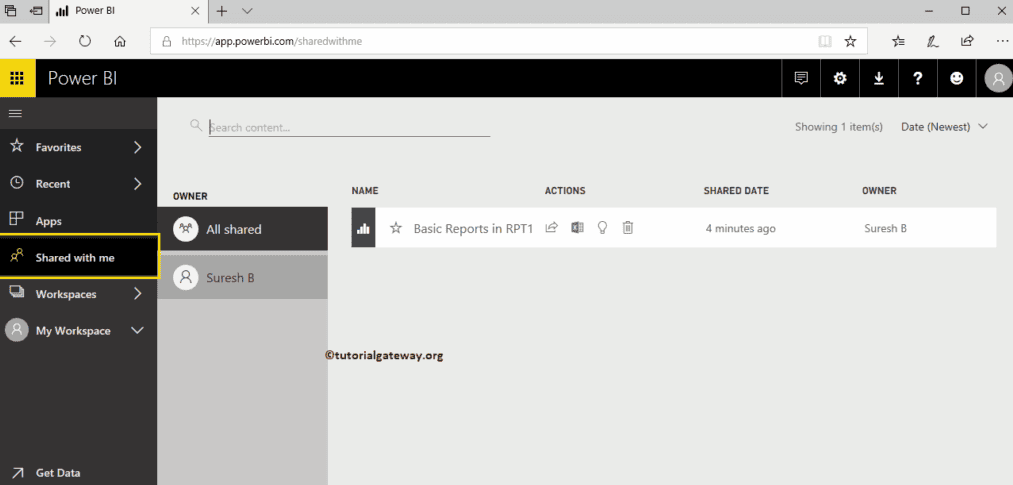The width and height of the screenshot is (1013, 485).
Task: Open Help and Support question mark
Action: [x=917, y=78]
